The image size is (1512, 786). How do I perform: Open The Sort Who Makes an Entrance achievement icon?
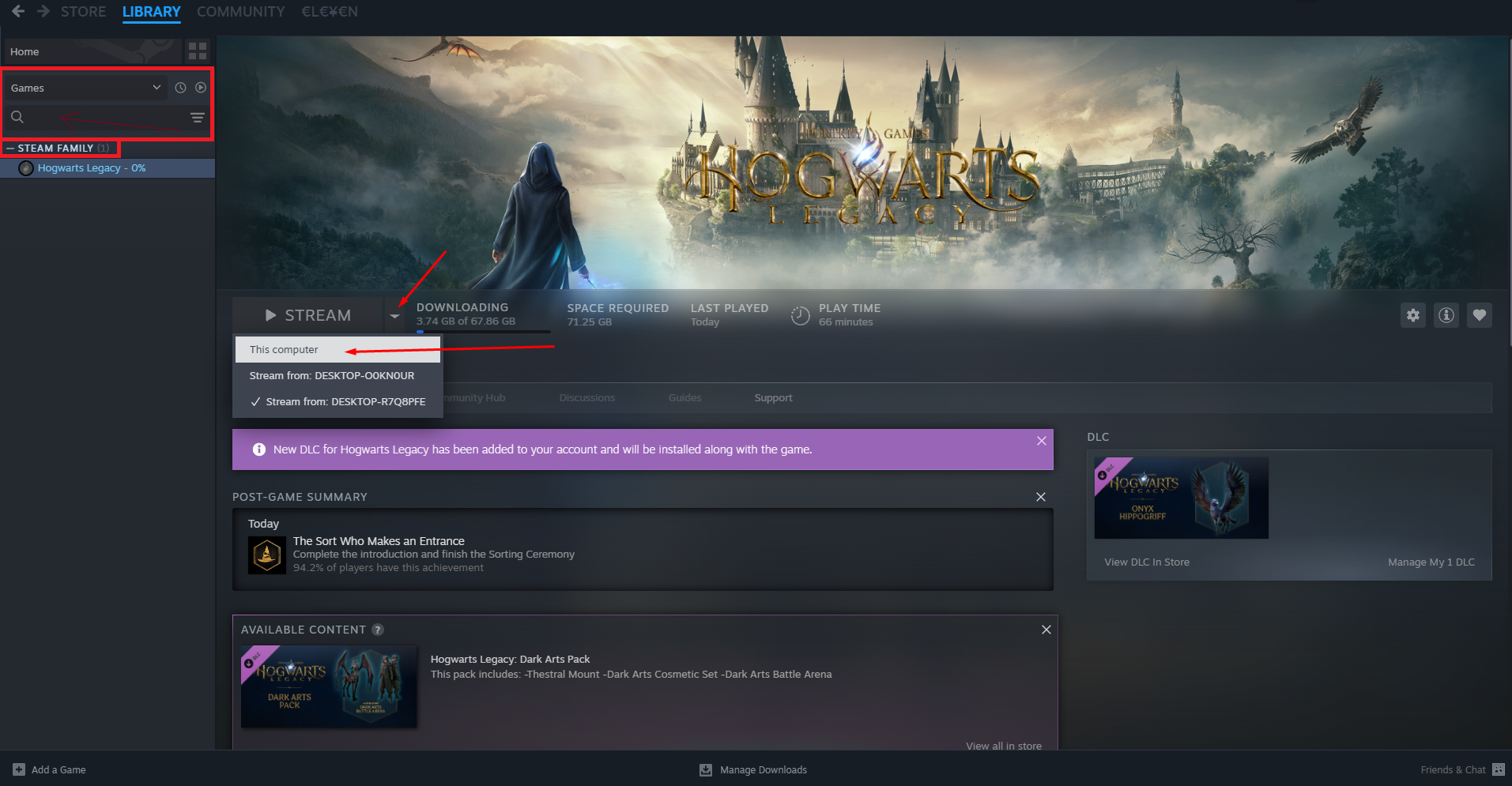pos(267,555)
